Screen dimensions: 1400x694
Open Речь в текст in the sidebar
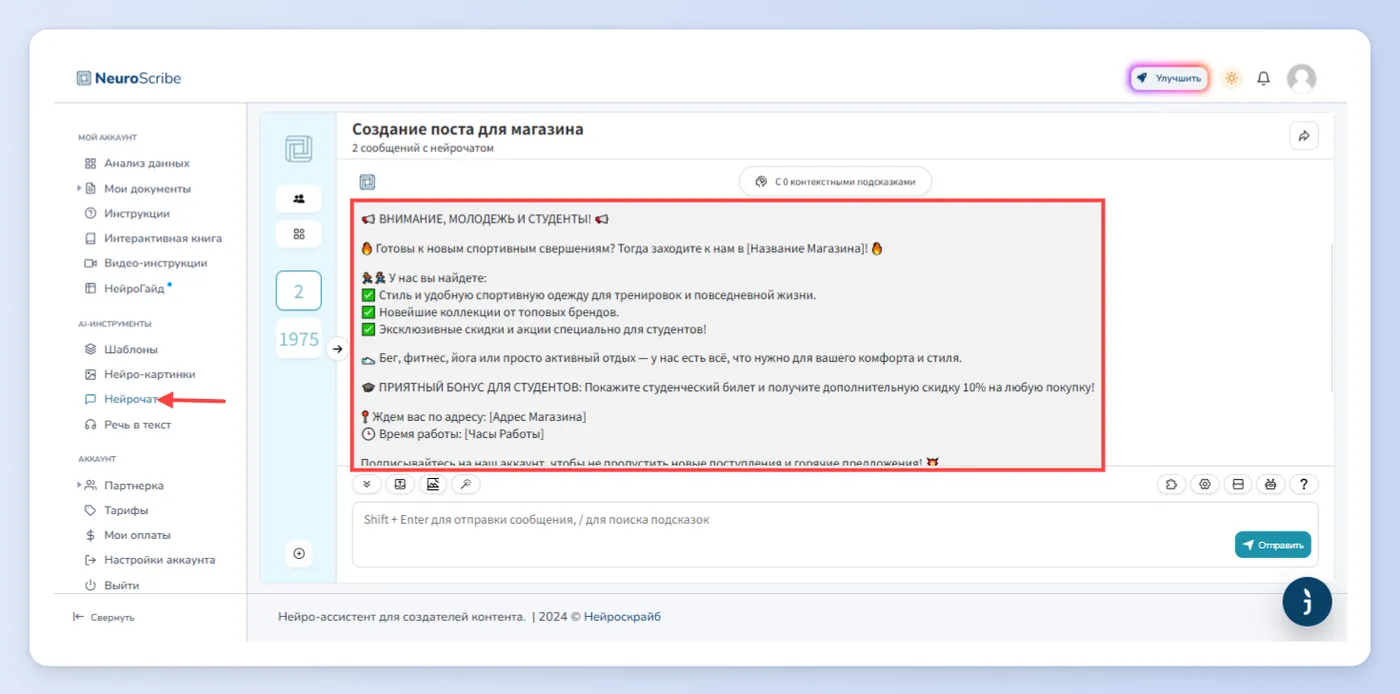pyautogui.click(x=128, y=425)
